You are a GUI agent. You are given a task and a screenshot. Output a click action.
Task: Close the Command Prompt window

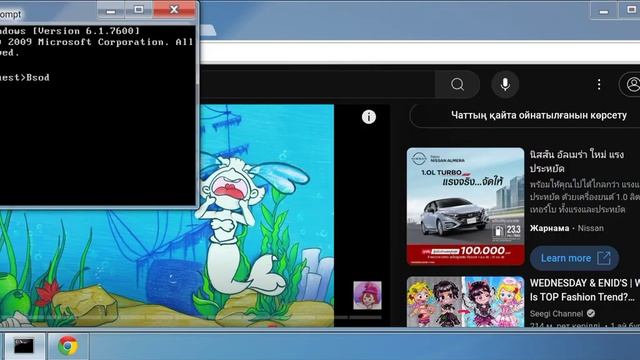click(x=174, y=10)
